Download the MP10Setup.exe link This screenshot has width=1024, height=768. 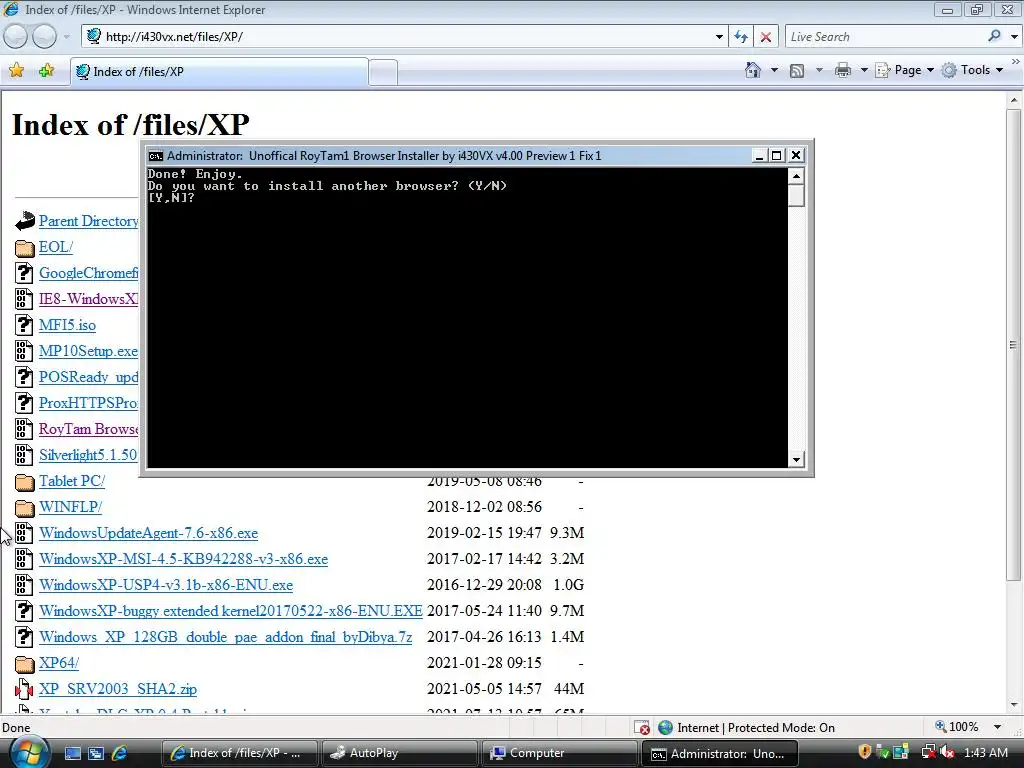pos(88,351)
